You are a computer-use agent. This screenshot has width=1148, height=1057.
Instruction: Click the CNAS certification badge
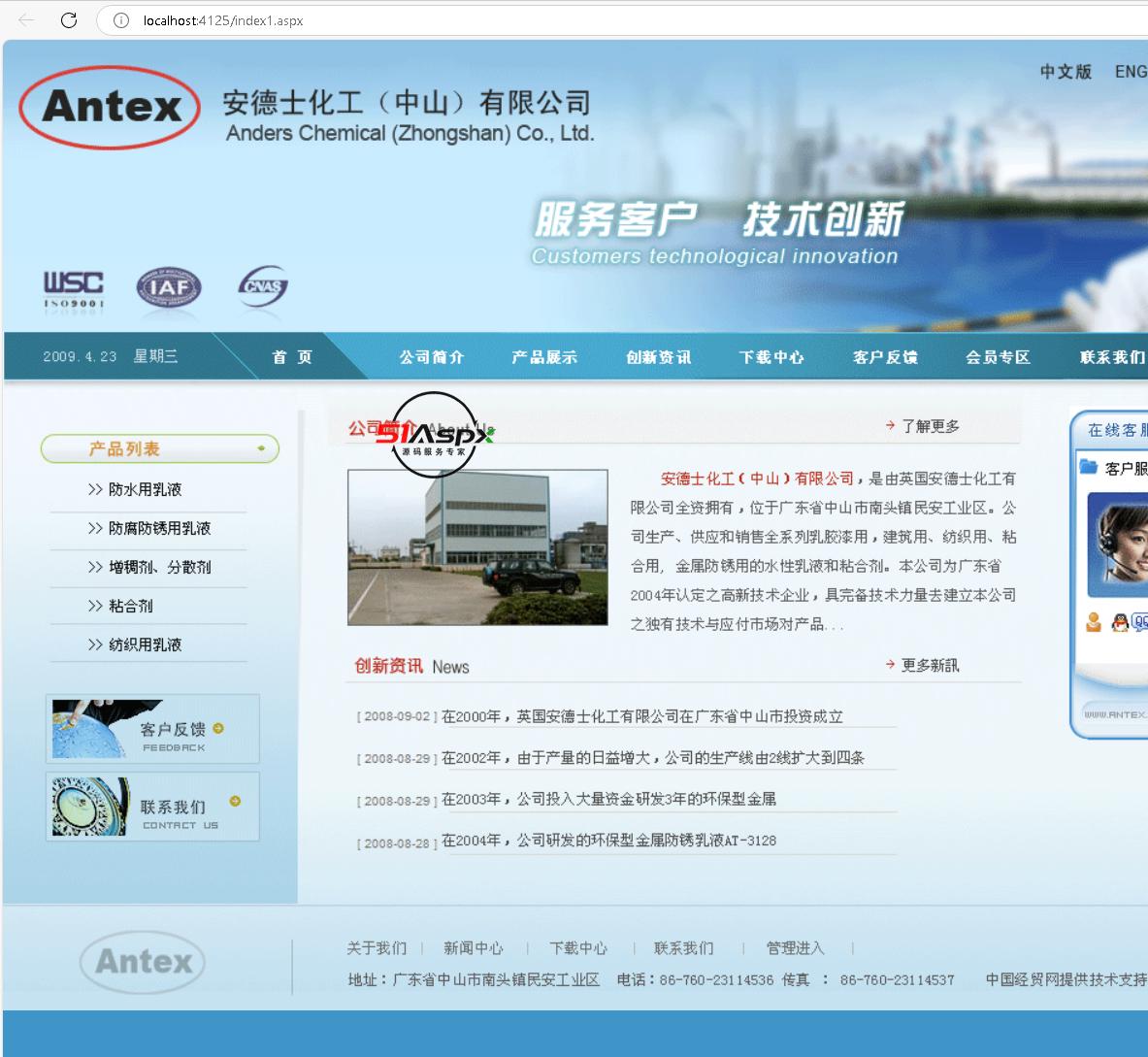coord(263,286)
